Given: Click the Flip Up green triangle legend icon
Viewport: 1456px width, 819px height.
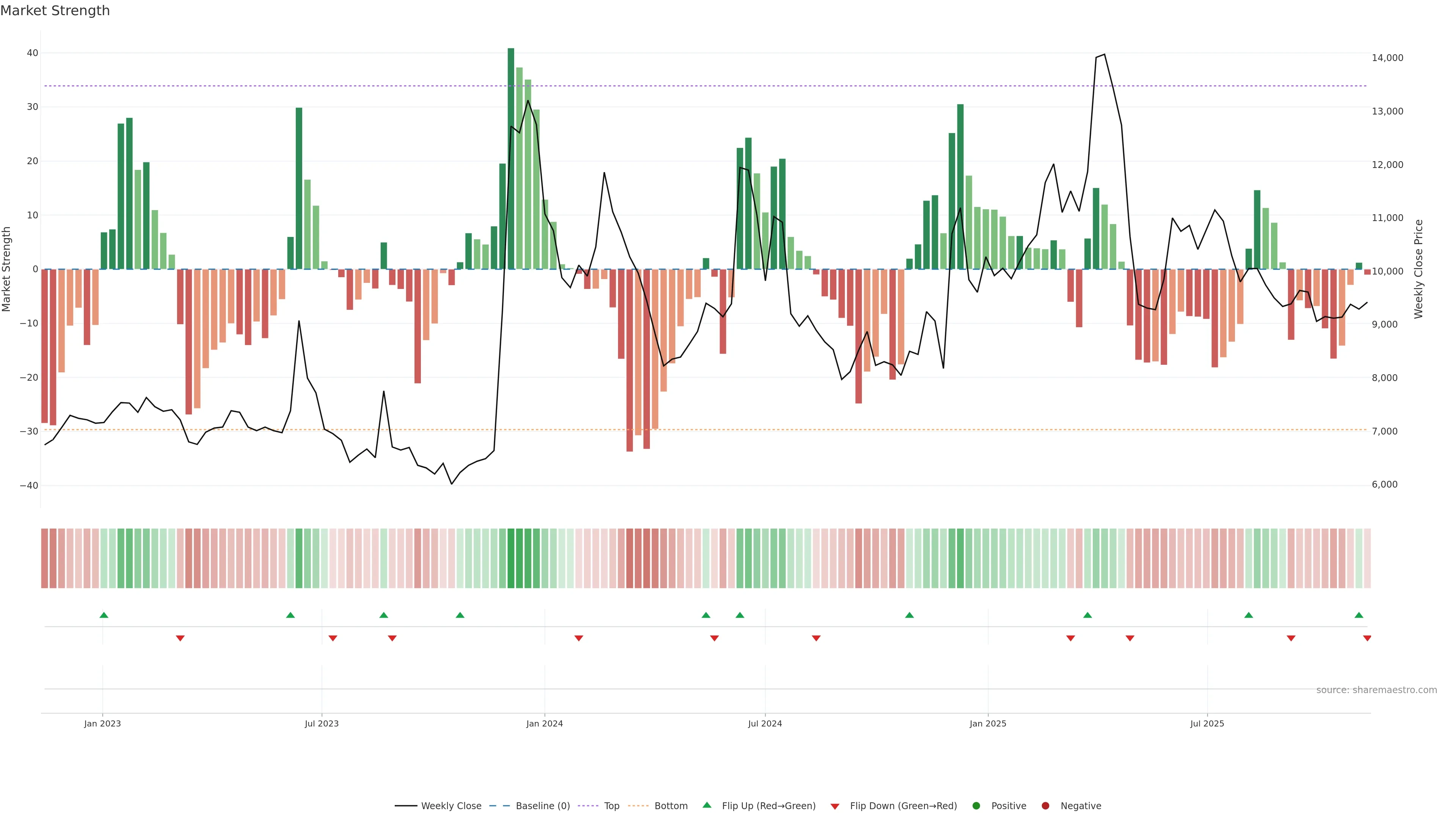Looking at the screenshot, I should [706, 805].
